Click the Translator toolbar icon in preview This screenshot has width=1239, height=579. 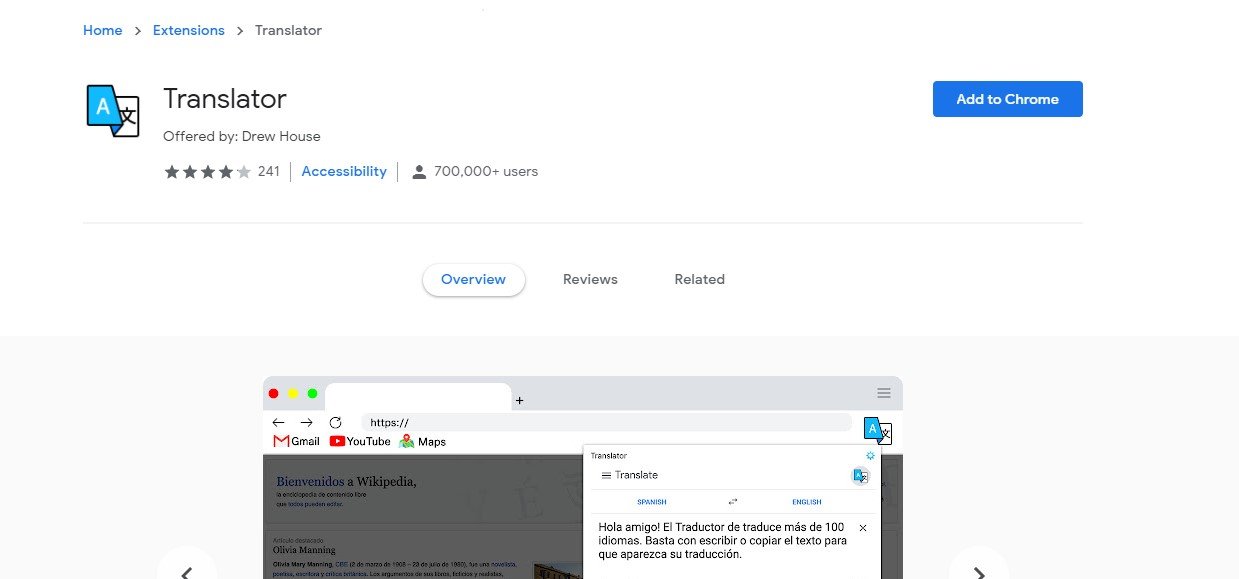877,430
